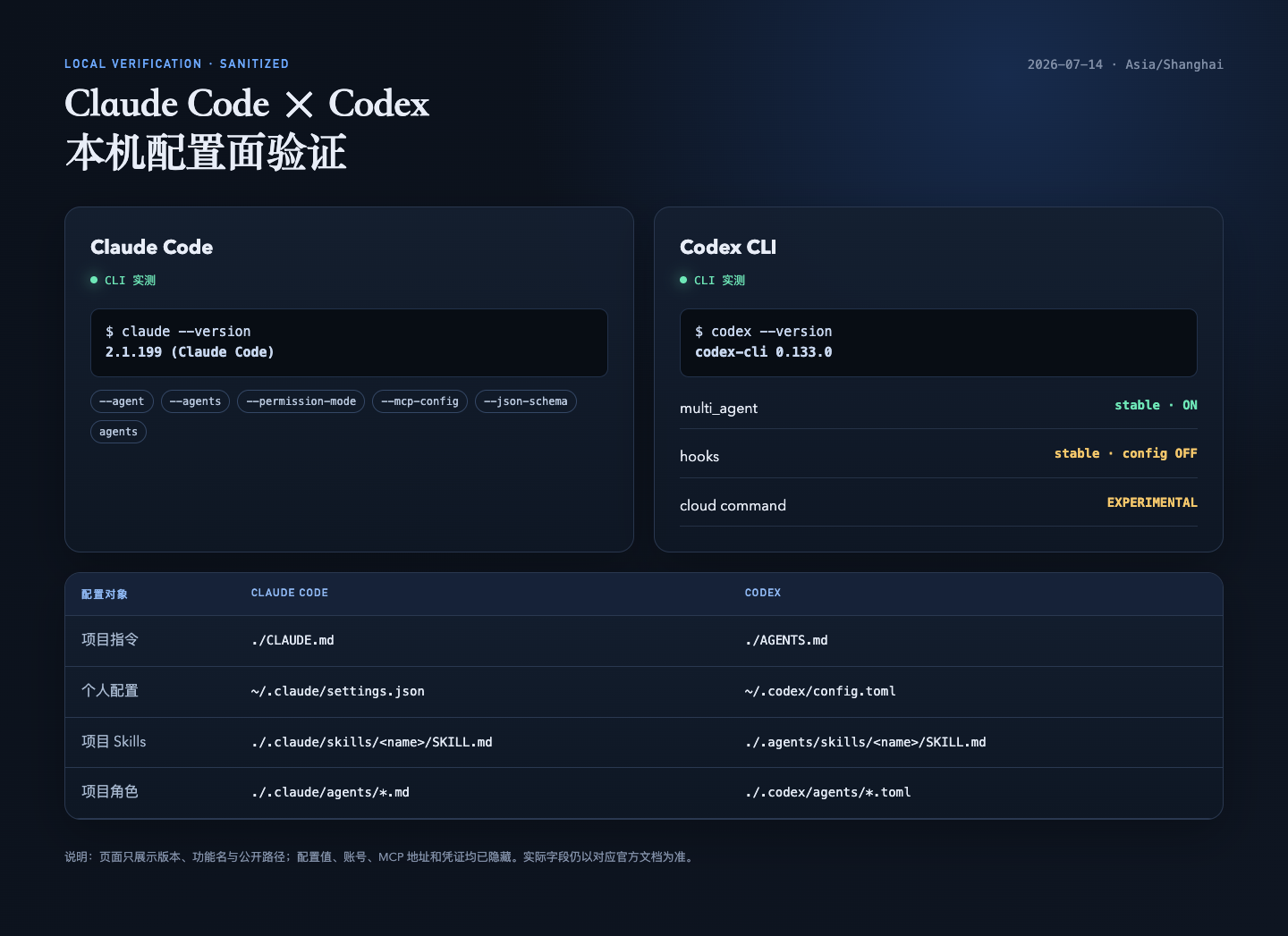Click the hooks feature label
The width and height of the screenshot is (1288, 936).
pos(699,457)
